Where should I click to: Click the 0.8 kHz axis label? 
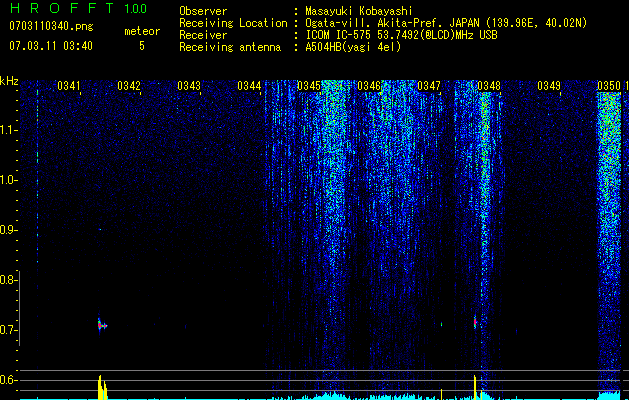point(8,280)
